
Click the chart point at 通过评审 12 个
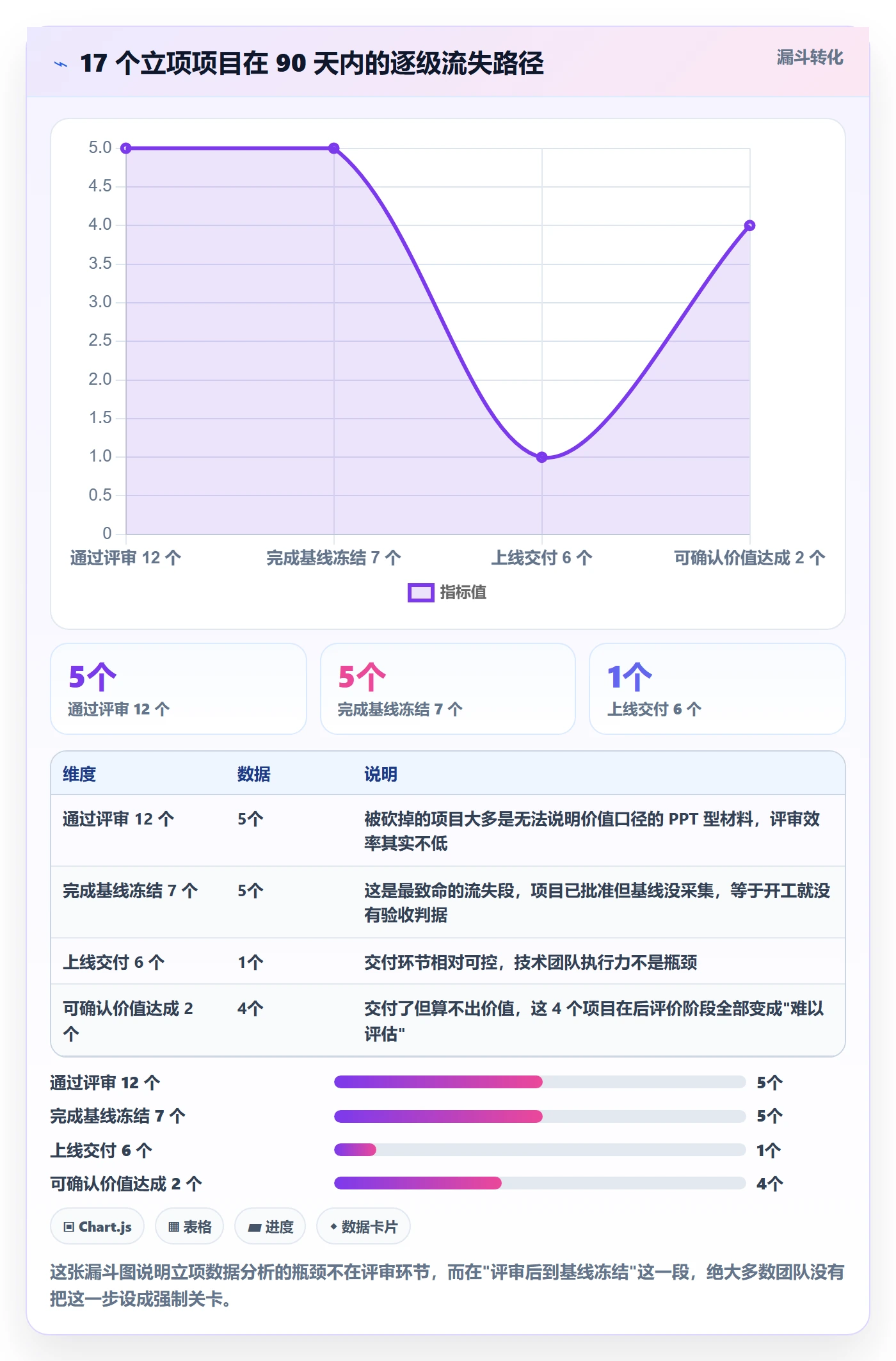(126, 149)
